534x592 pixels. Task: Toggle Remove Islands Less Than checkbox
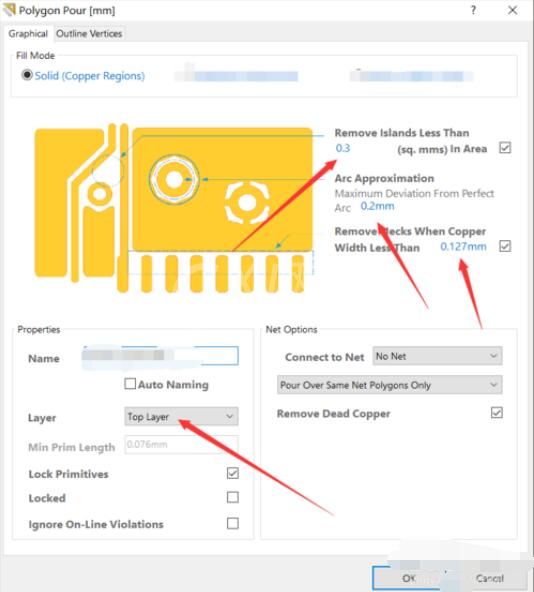505,148
